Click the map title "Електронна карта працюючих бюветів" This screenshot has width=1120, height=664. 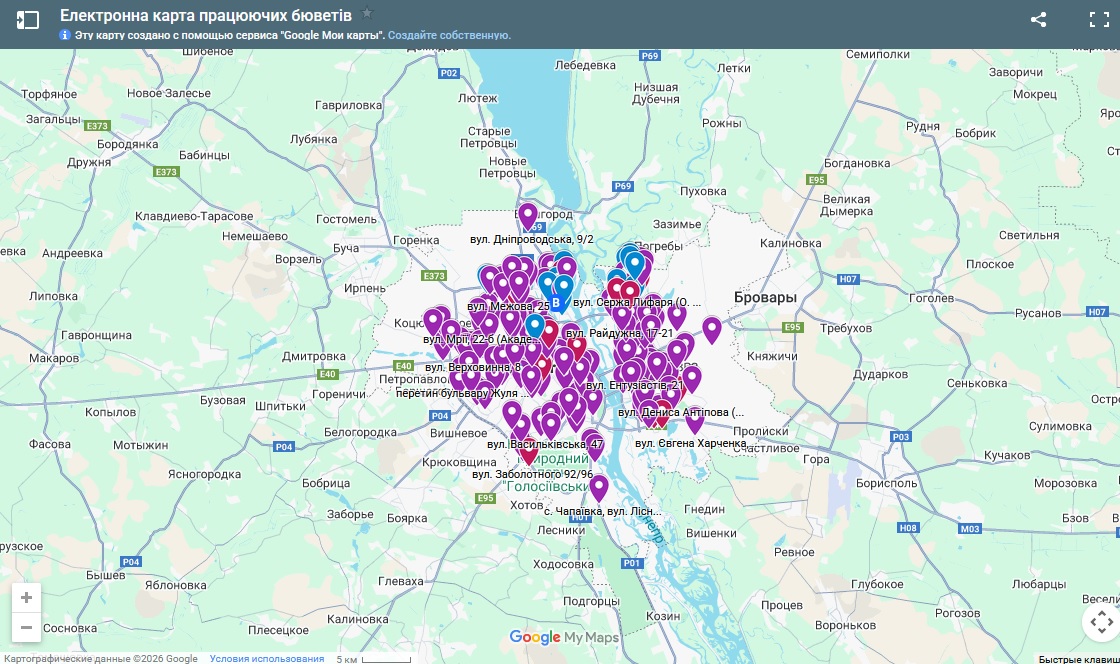[x=205, y=15]
